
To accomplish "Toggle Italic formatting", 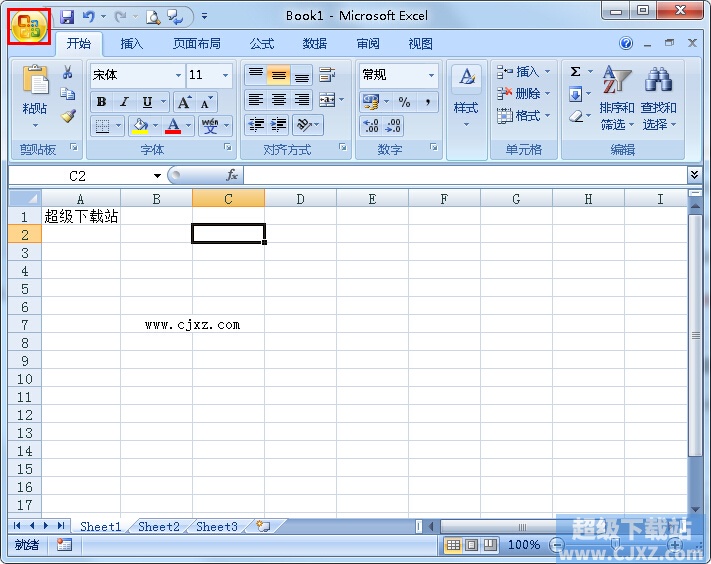I will pyautogui.click(x=124, y=102).
